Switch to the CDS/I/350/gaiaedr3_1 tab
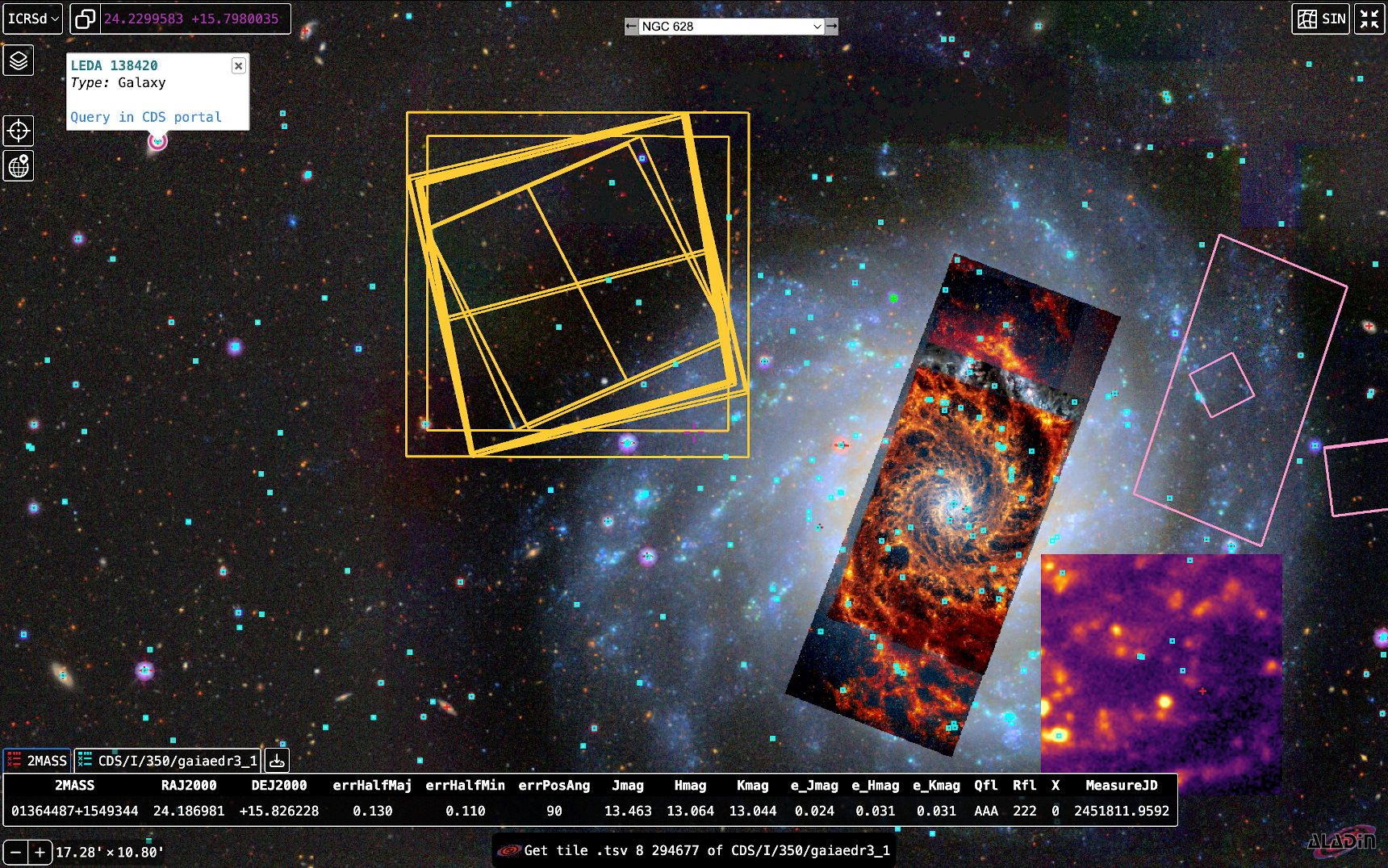Image resolution: width=1388 pixels, height=868 pixels. [x=168, y=761]
